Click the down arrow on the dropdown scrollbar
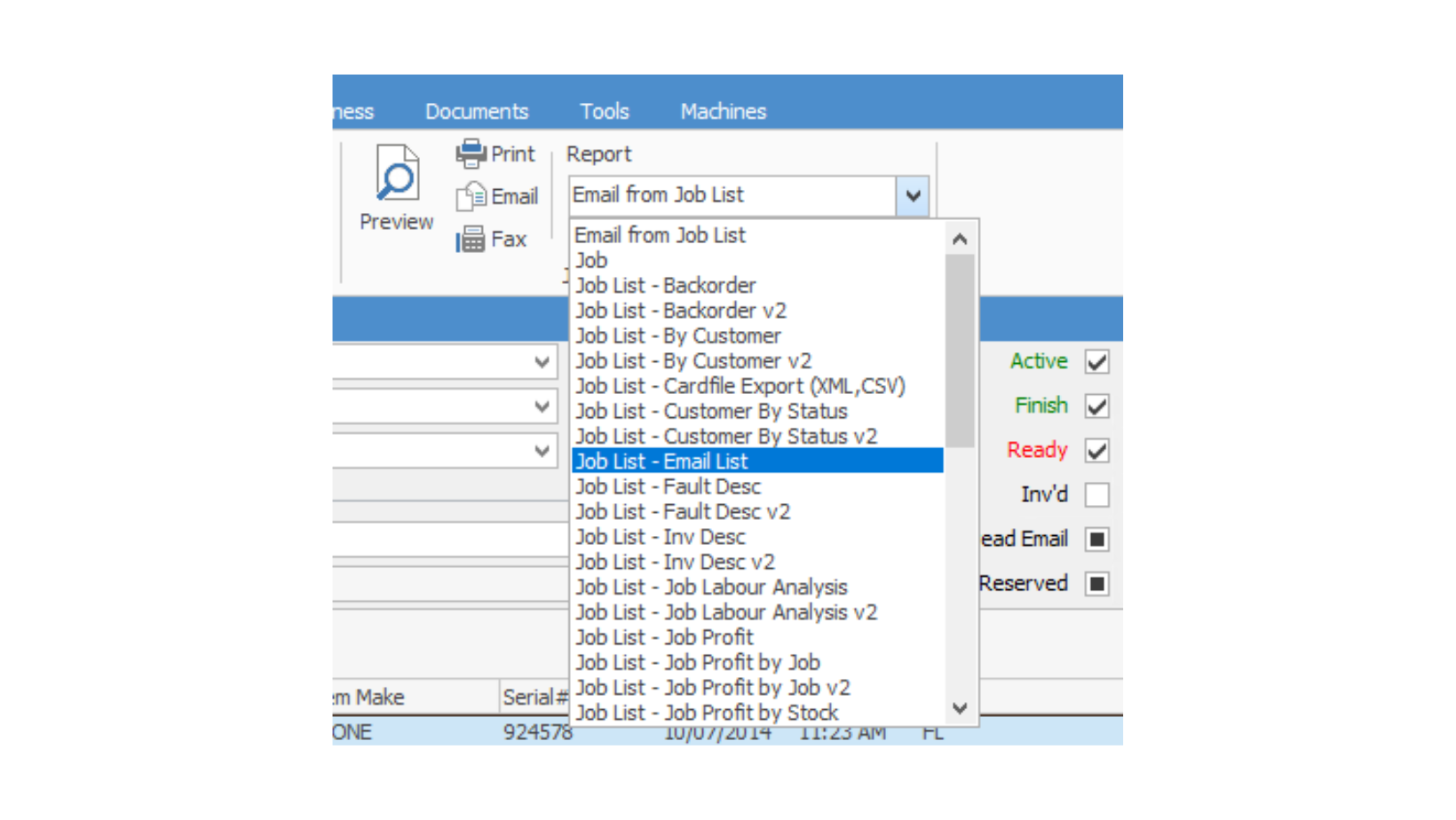 (960, 709)
